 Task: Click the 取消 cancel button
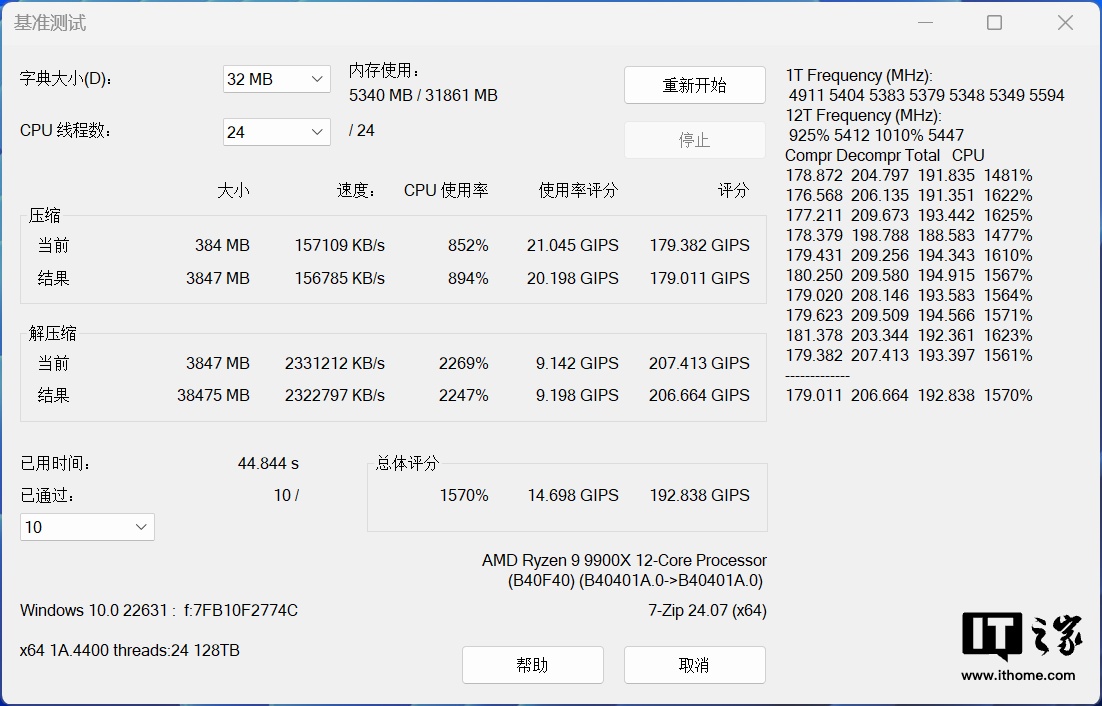coord(694,665)
